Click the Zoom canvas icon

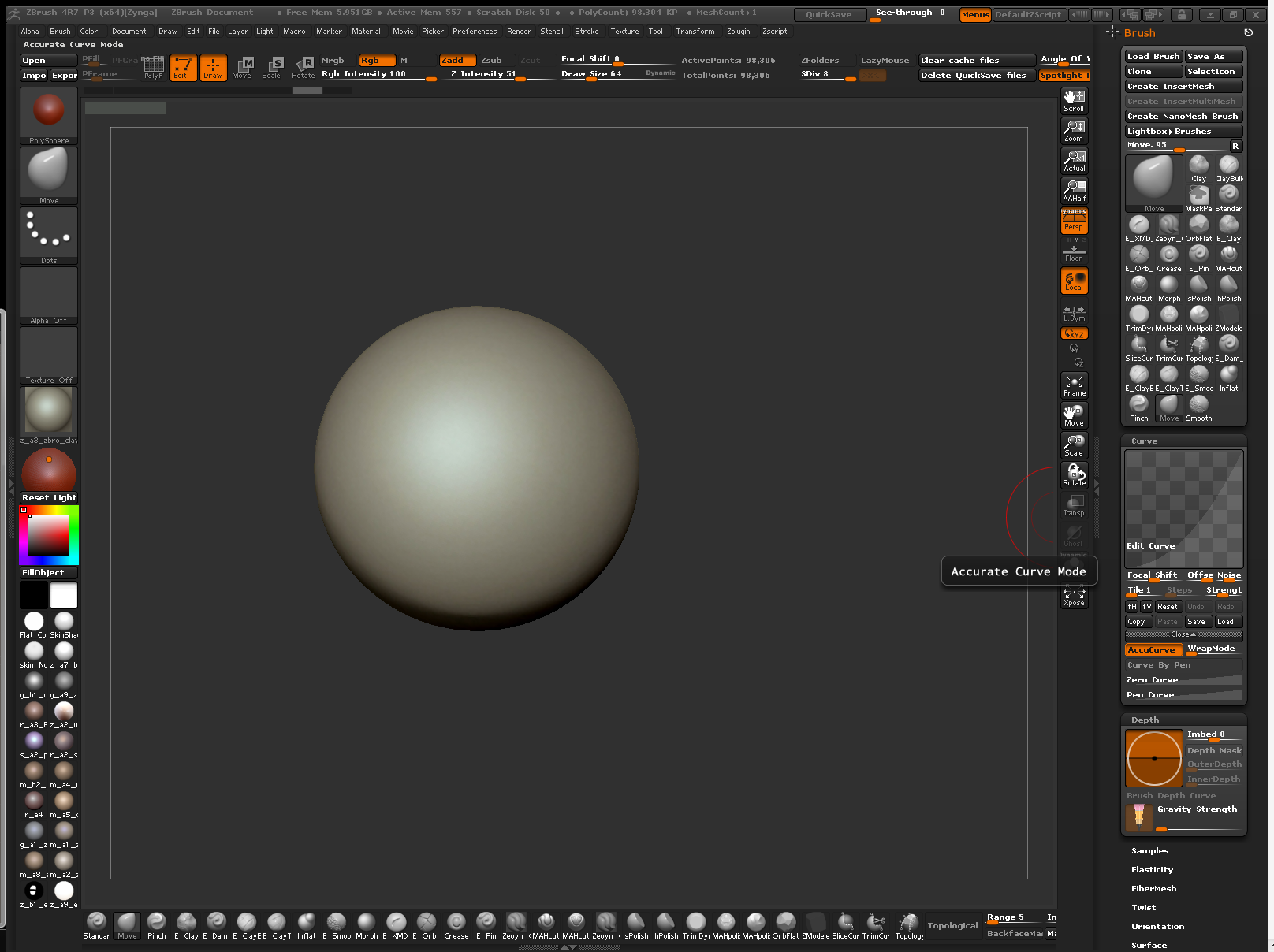click(1074, 131)
